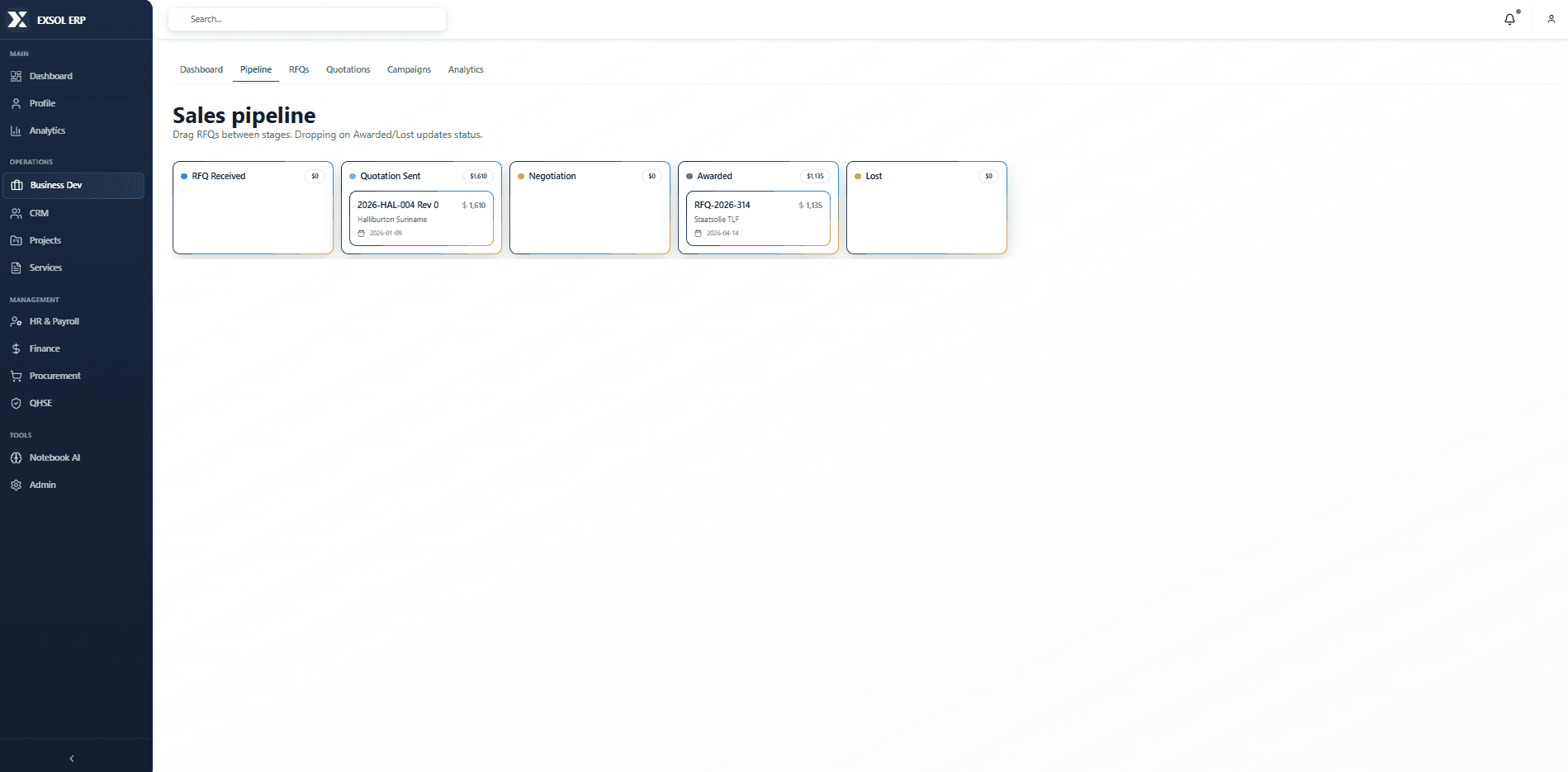Image resolution: width=1568 pixels, height=772 pixels.
Task: Open the RFQs tab
Action: click(x=299, y=69)
